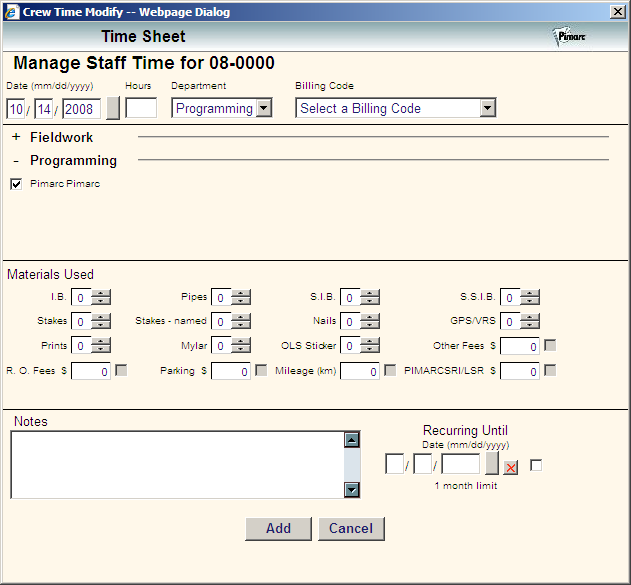Collapse the Programming section
This screenshot has width=631, height=585.
(16, 161)
